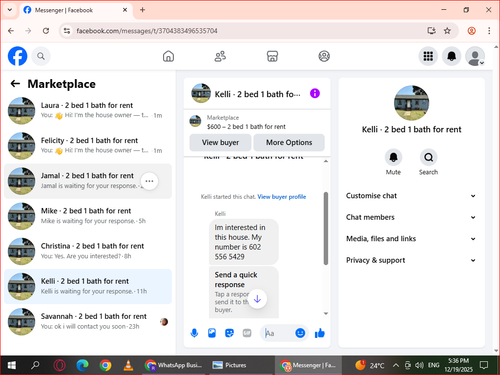Image resolution: width=500 pixels, height=375 pixels.
Task: Expand Chat members section
Action: coord(411,217)
